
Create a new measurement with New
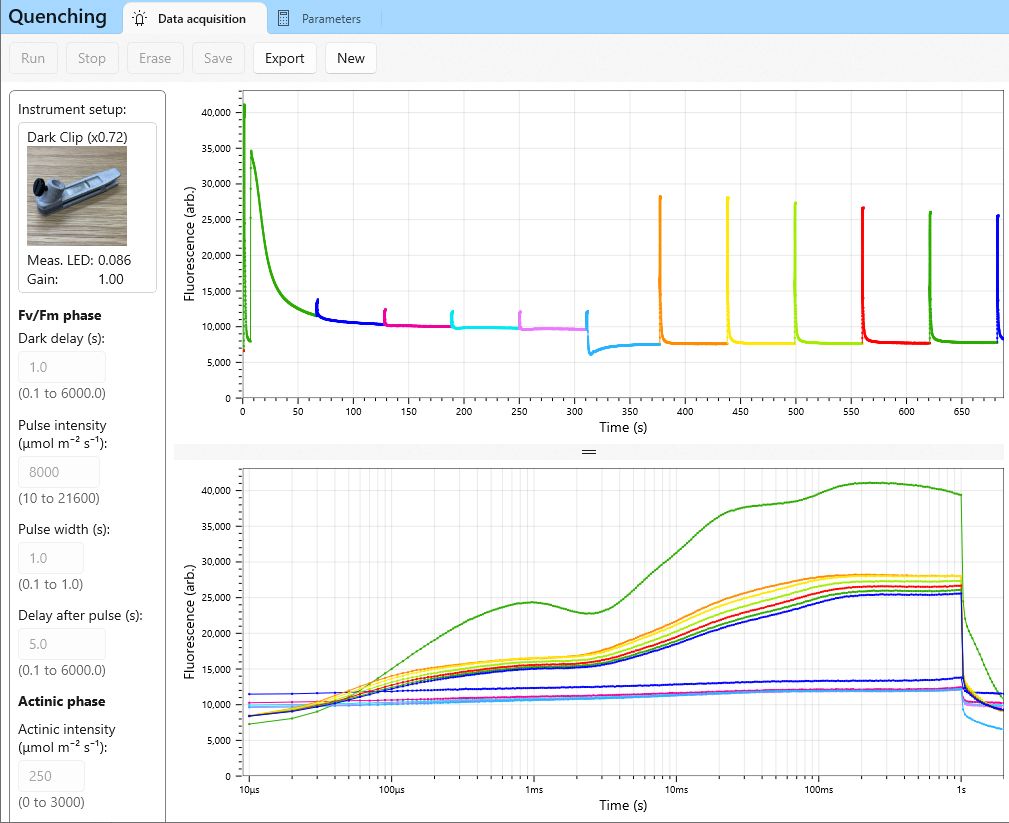[x=351, y=58]
